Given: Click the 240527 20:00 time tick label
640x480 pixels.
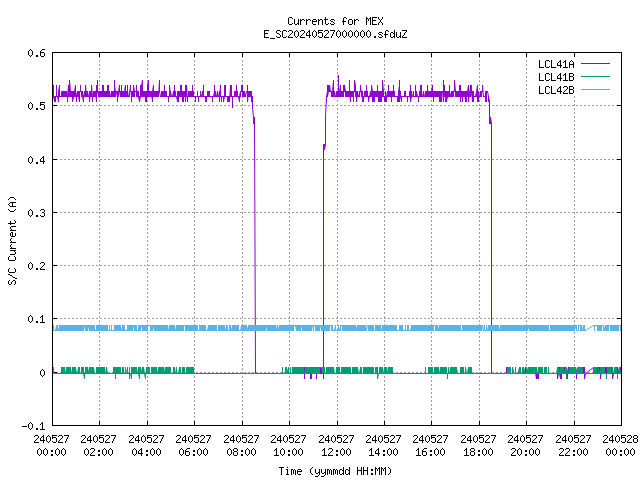Looking at the screenshot, I should click(525, 446).
